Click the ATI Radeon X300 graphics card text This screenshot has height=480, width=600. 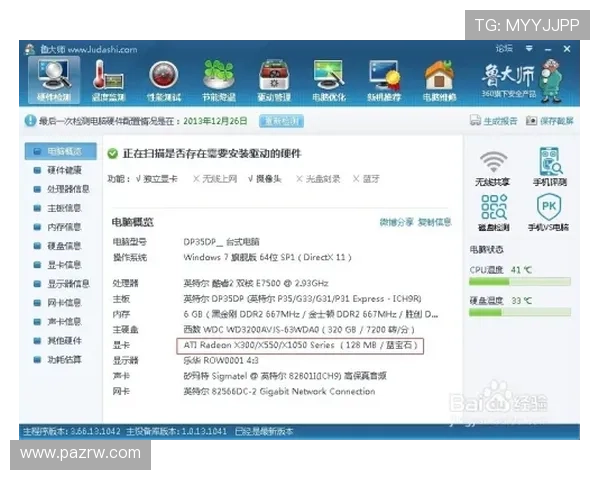pyautogui.click(x=300, y=345)
